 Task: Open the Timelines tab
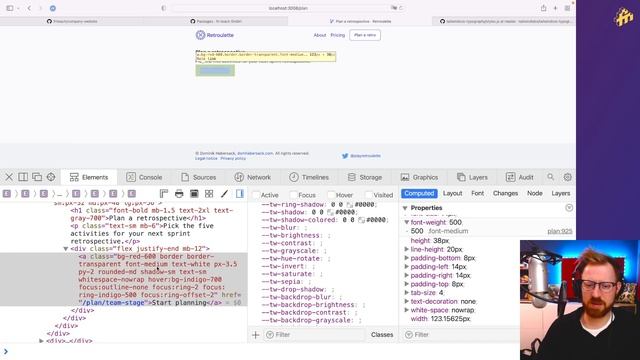coord(309,177)
